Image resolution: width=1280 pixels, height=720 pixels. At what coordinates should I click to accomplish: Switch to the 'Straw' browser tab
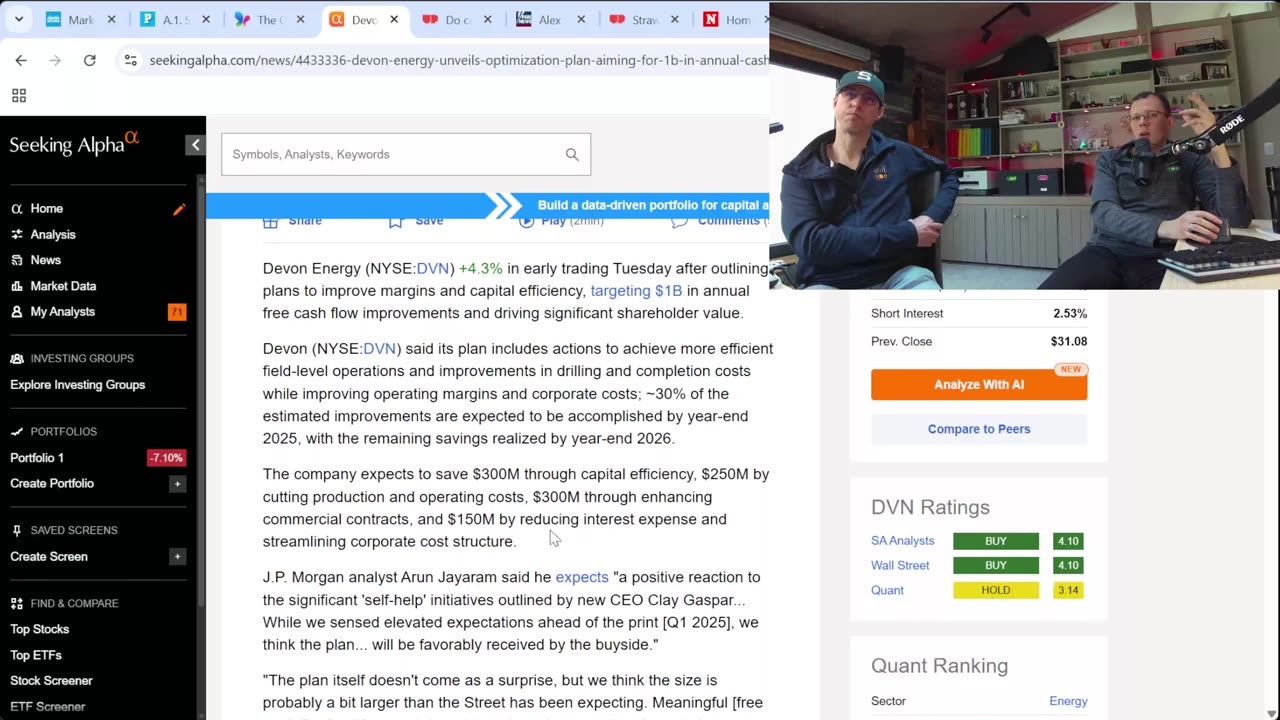644,19
